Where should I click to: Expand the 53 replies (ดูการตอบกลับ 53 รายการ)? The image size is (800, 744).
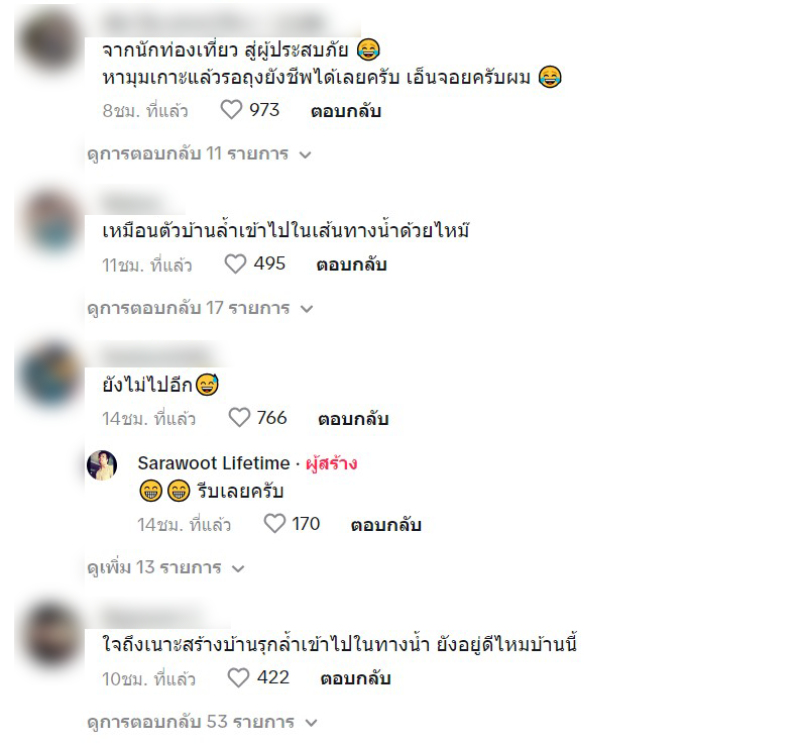point(203,722)
